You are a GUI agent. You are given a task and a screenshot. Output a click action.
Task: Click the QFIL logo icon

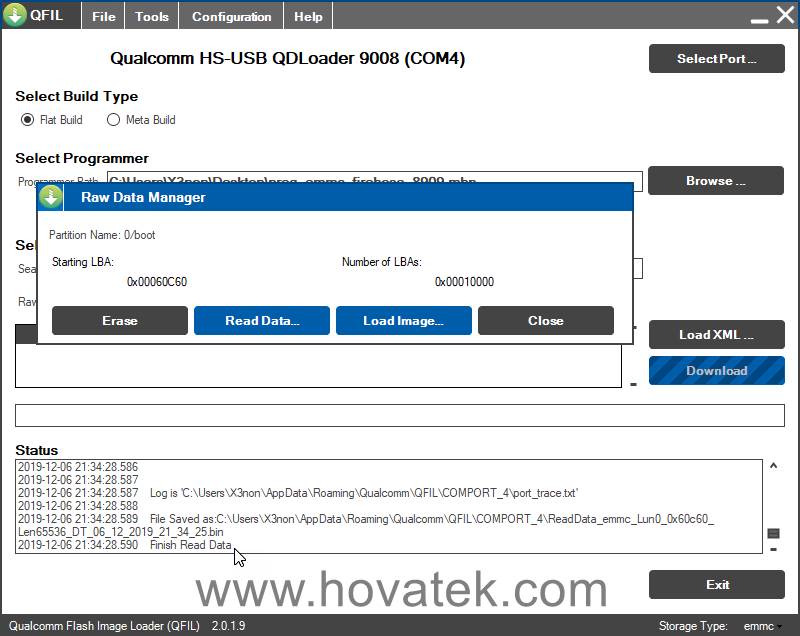click(x=15, y=14)
